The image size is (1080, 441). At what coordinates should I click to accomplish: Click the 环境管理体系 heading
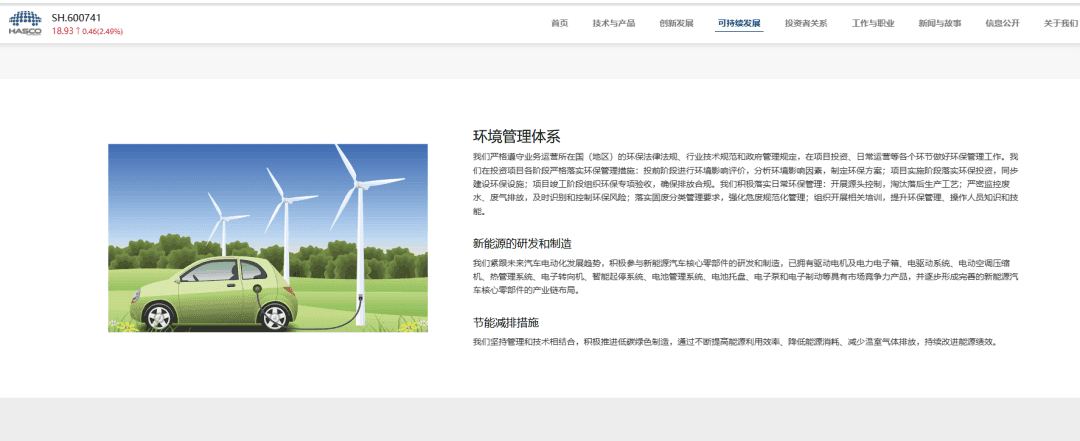pos(516,137)
